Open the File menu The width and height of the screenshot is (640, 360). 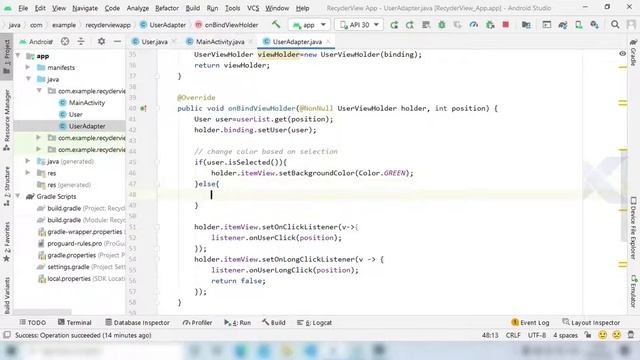coord(23,8)
